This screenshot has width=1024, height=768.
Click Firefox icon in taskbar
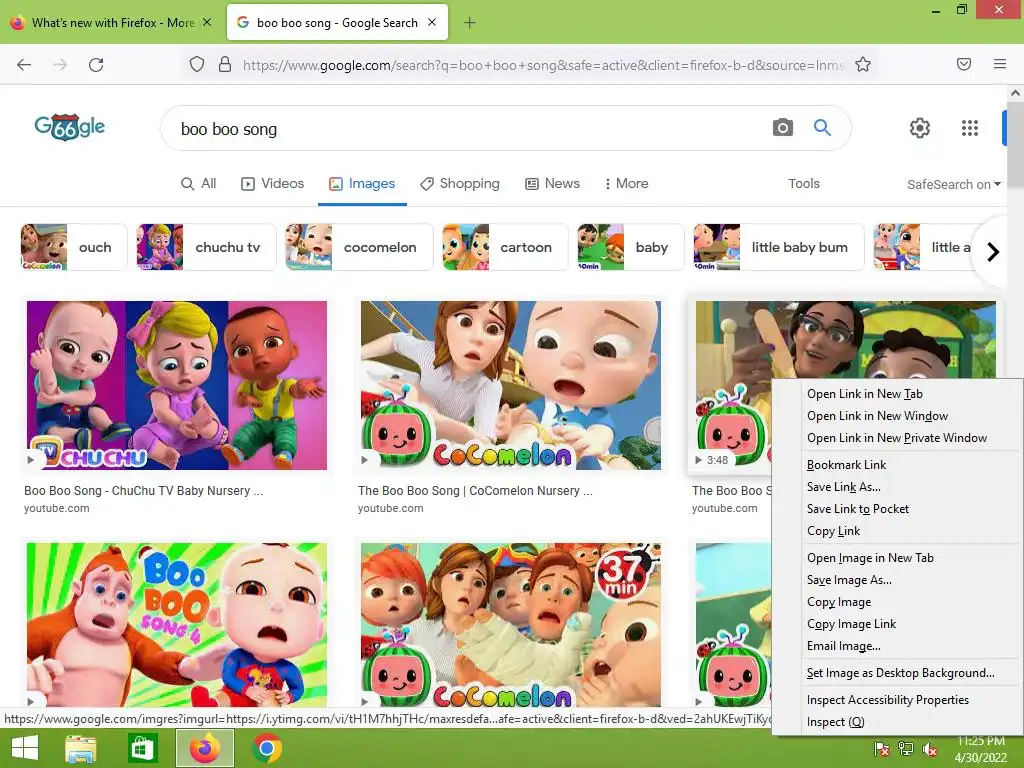coord(205,748)
